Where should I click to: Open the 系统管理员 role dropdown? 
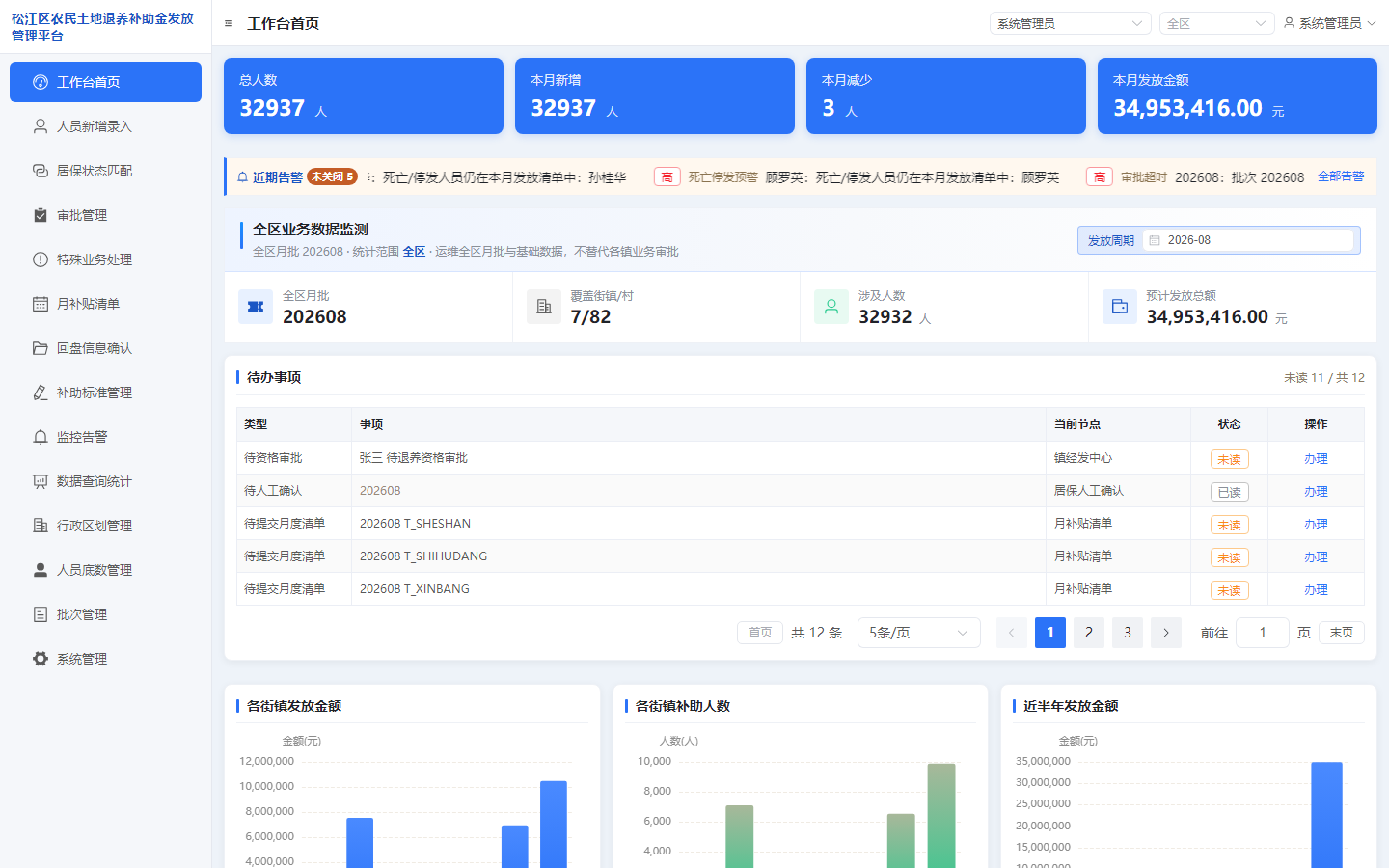click(1070, 23)
